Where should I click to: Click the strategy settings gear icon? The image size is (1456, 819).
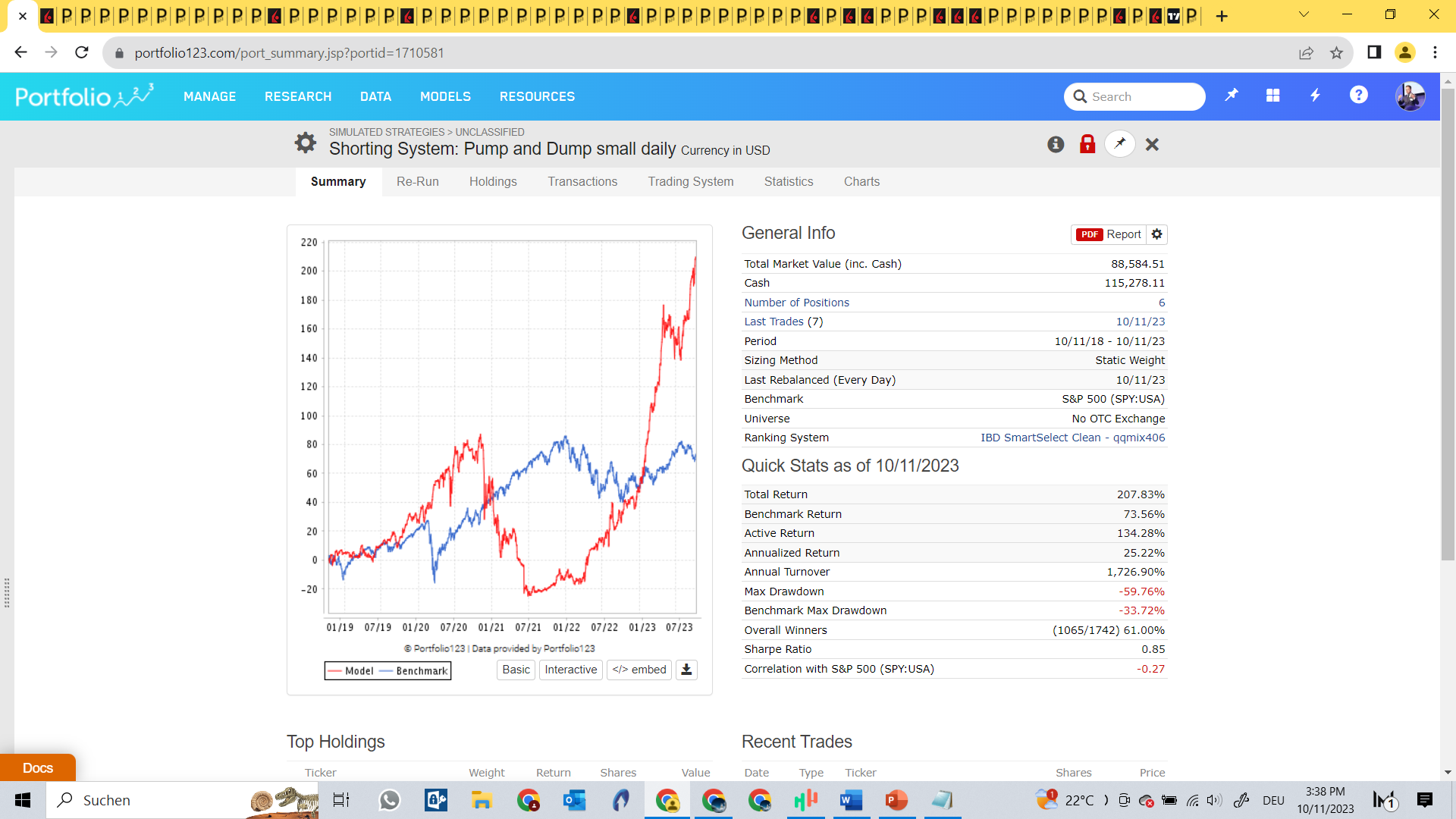tap(305, 143)
